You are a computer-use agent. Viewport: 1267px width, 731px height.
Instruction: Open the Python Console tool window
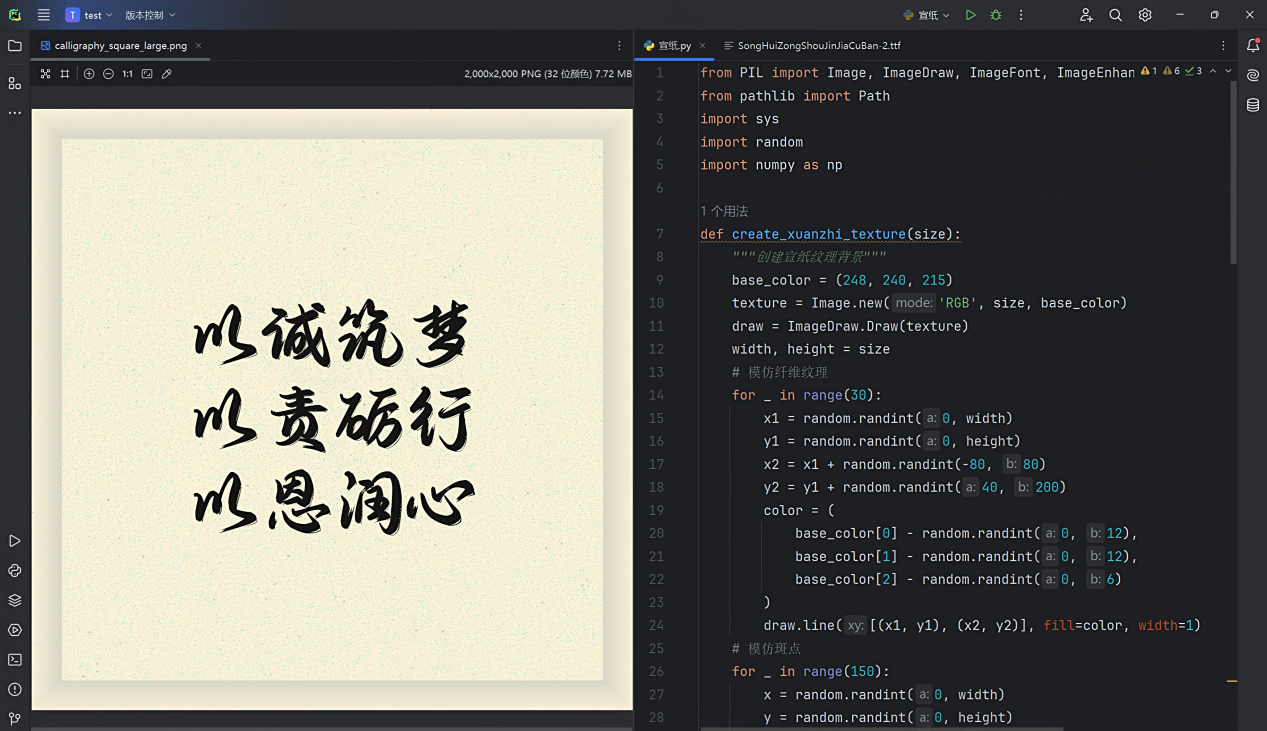pos(15,571)
